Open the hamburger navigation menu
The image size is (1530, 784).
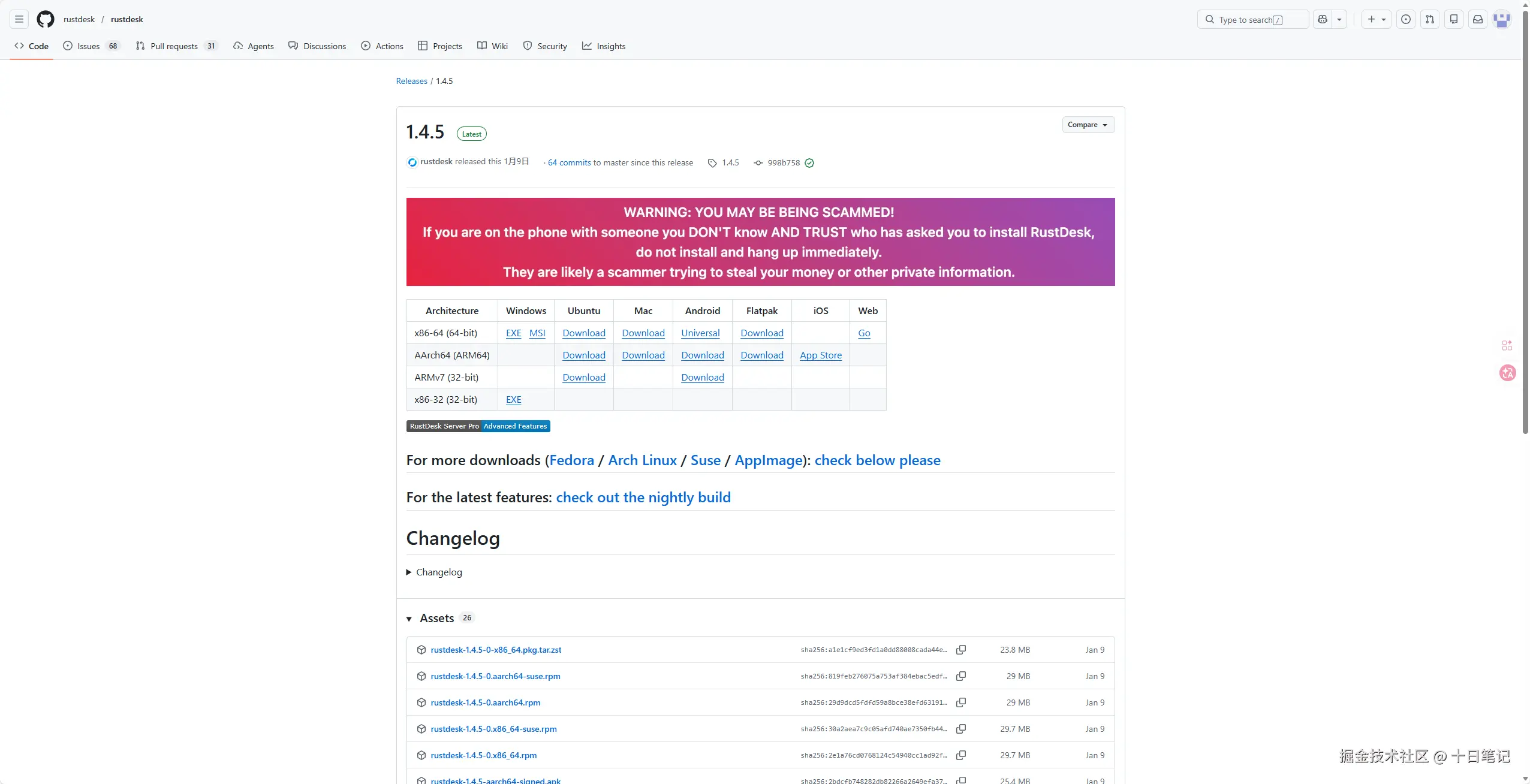(19, 19)
